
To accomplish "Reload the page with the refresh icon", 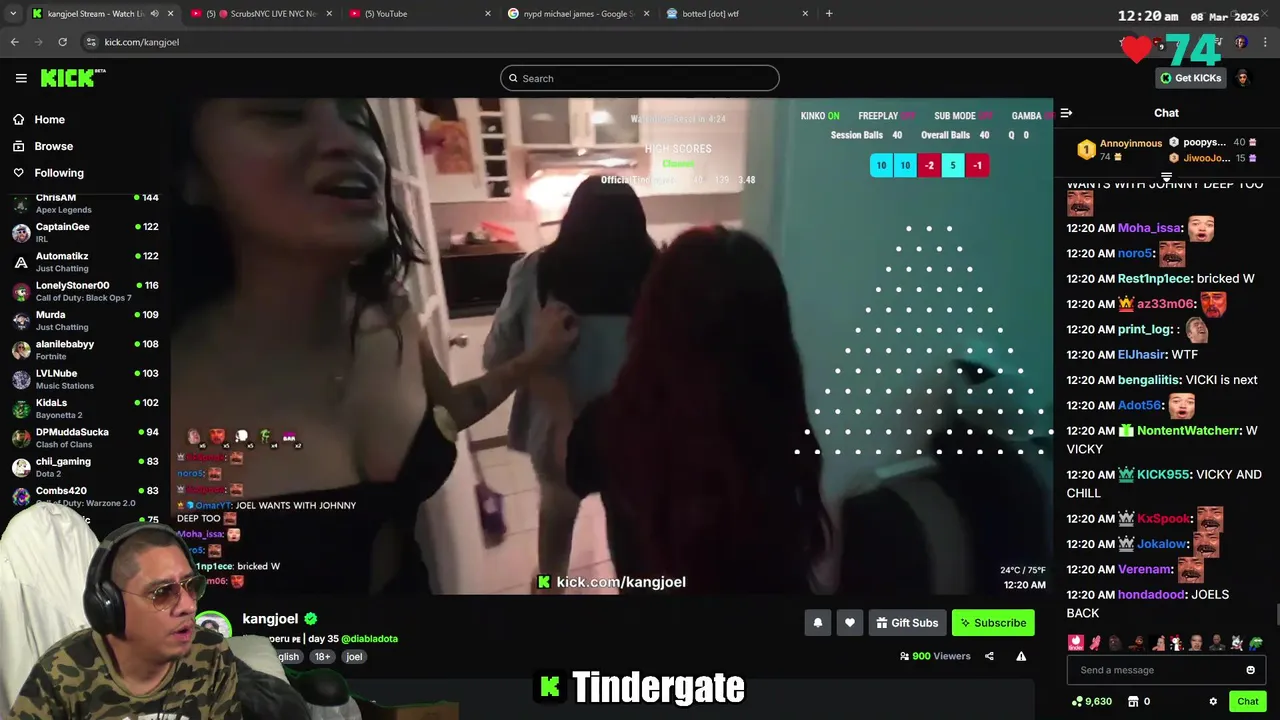I will click(x=62, y=42).
